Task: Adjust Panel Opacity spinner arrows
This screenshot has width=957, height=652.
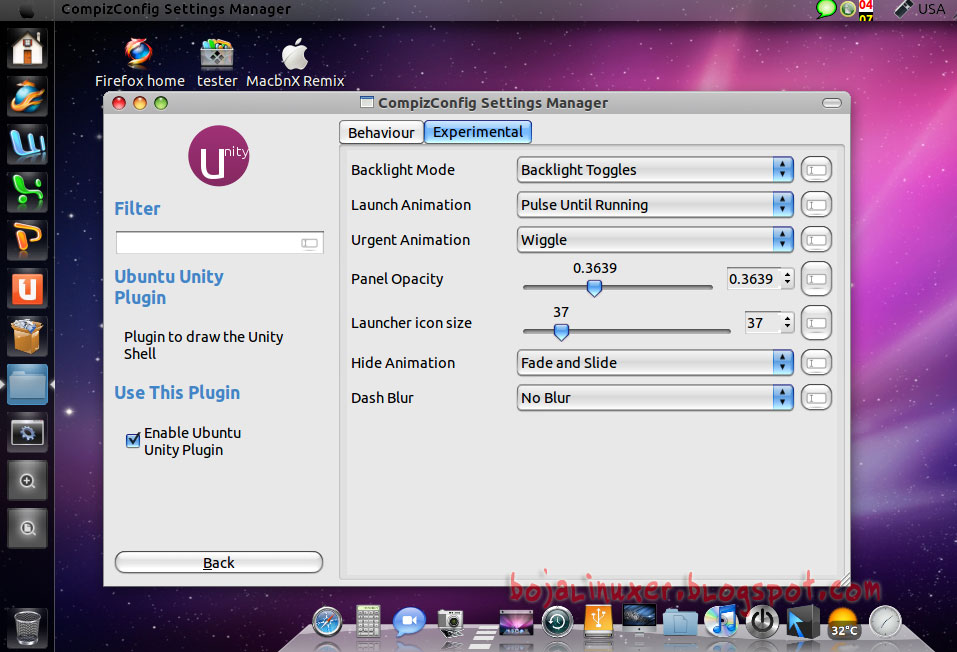Action: coord(788,279)
